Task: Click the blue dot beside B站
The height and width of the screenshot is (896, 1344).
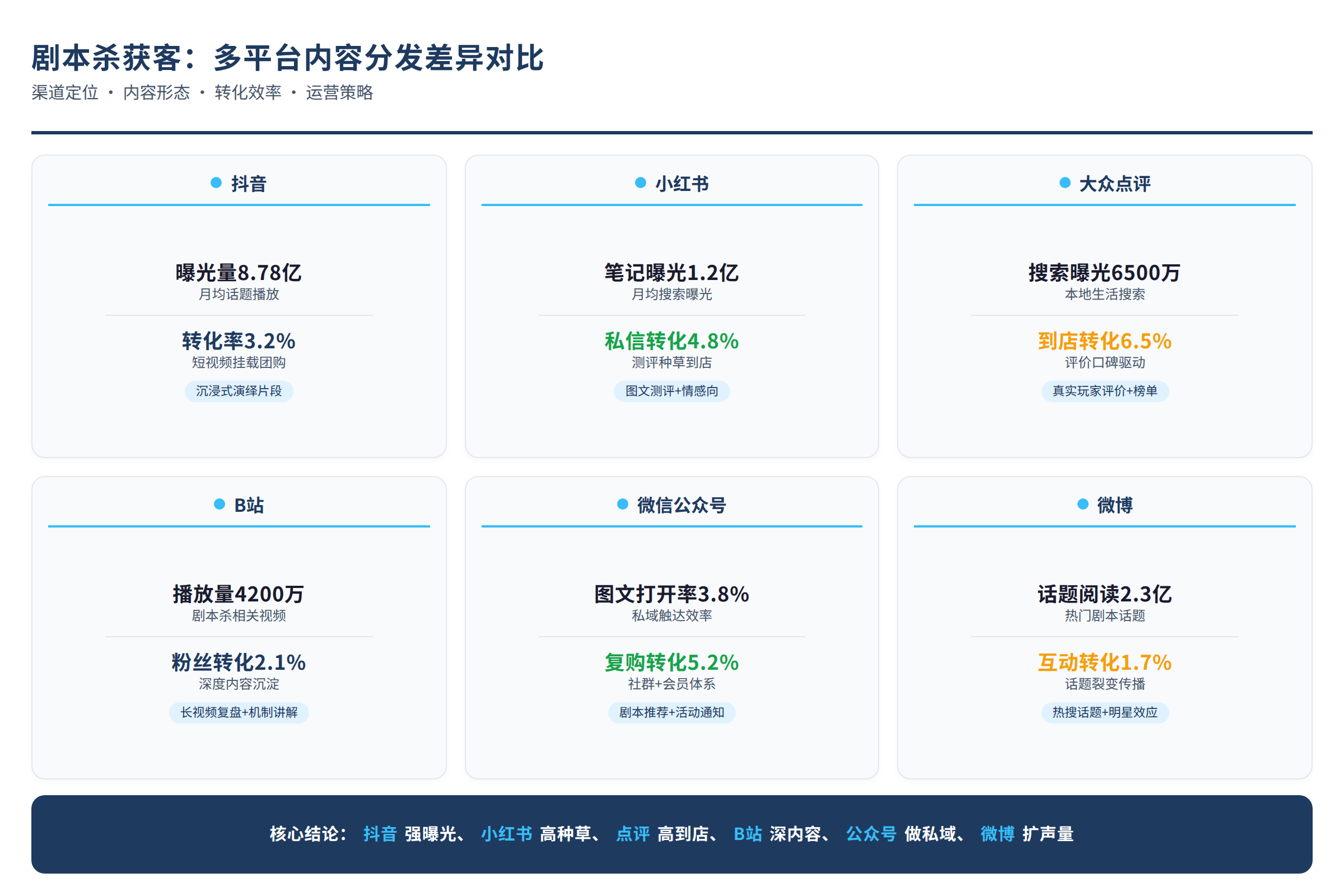Action: coord(220,504)
